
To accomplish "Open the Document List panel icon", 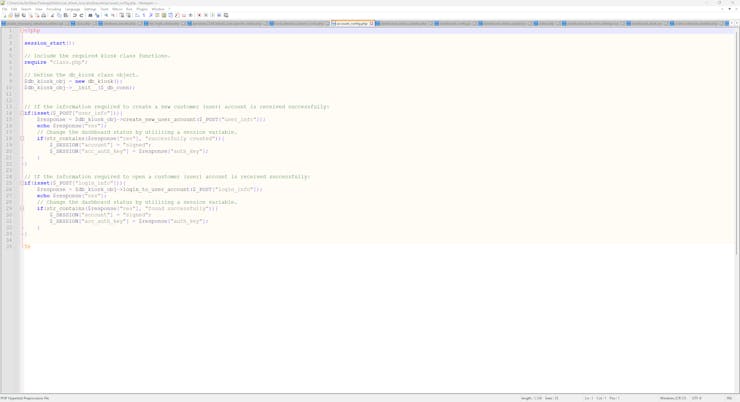I will coord(170,16).
